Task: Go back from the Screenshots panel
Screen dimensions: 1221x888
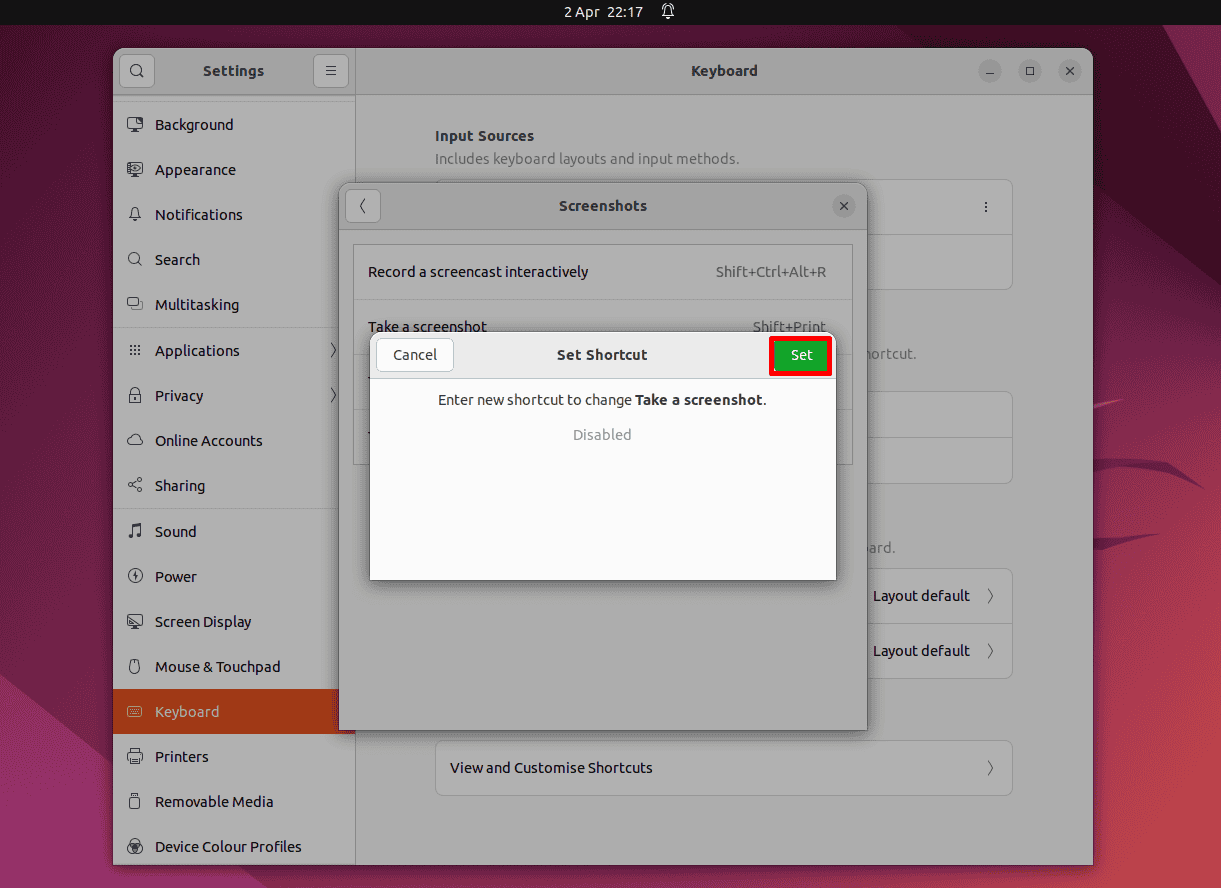Action: [363, 206]
